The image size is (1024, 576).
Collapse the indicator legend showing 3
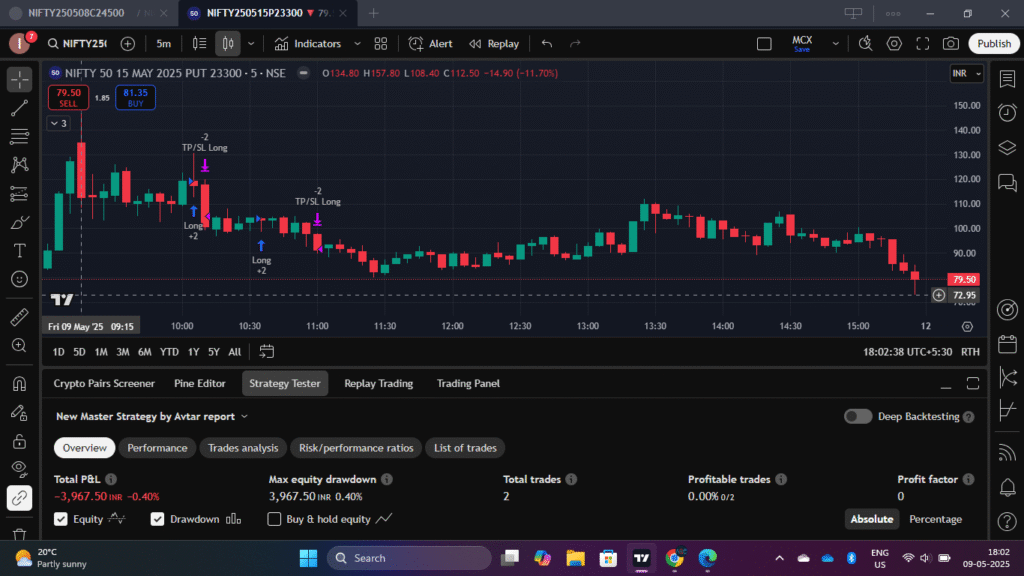coord(59,123)
